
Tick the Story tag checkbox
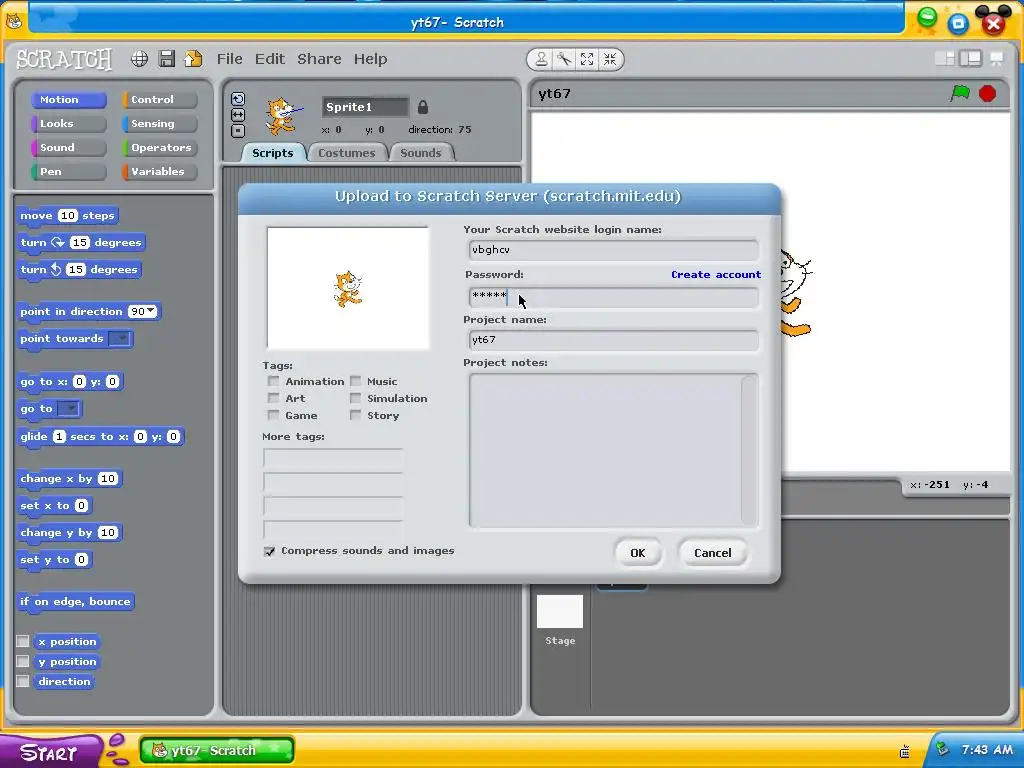pyautogui.click(x=355, y=415)
